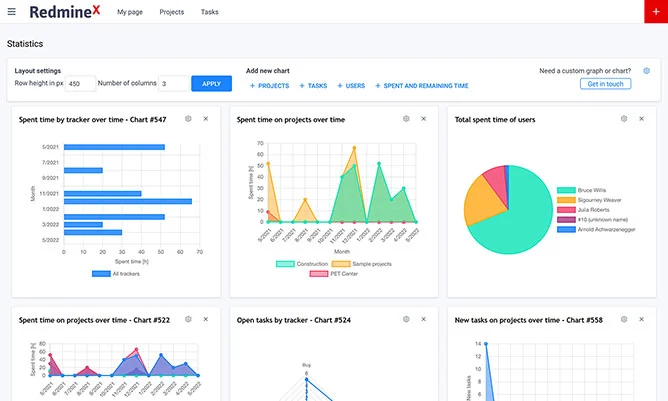
Task: Open gear settings of Chart #522
Action: pos(188,319)
